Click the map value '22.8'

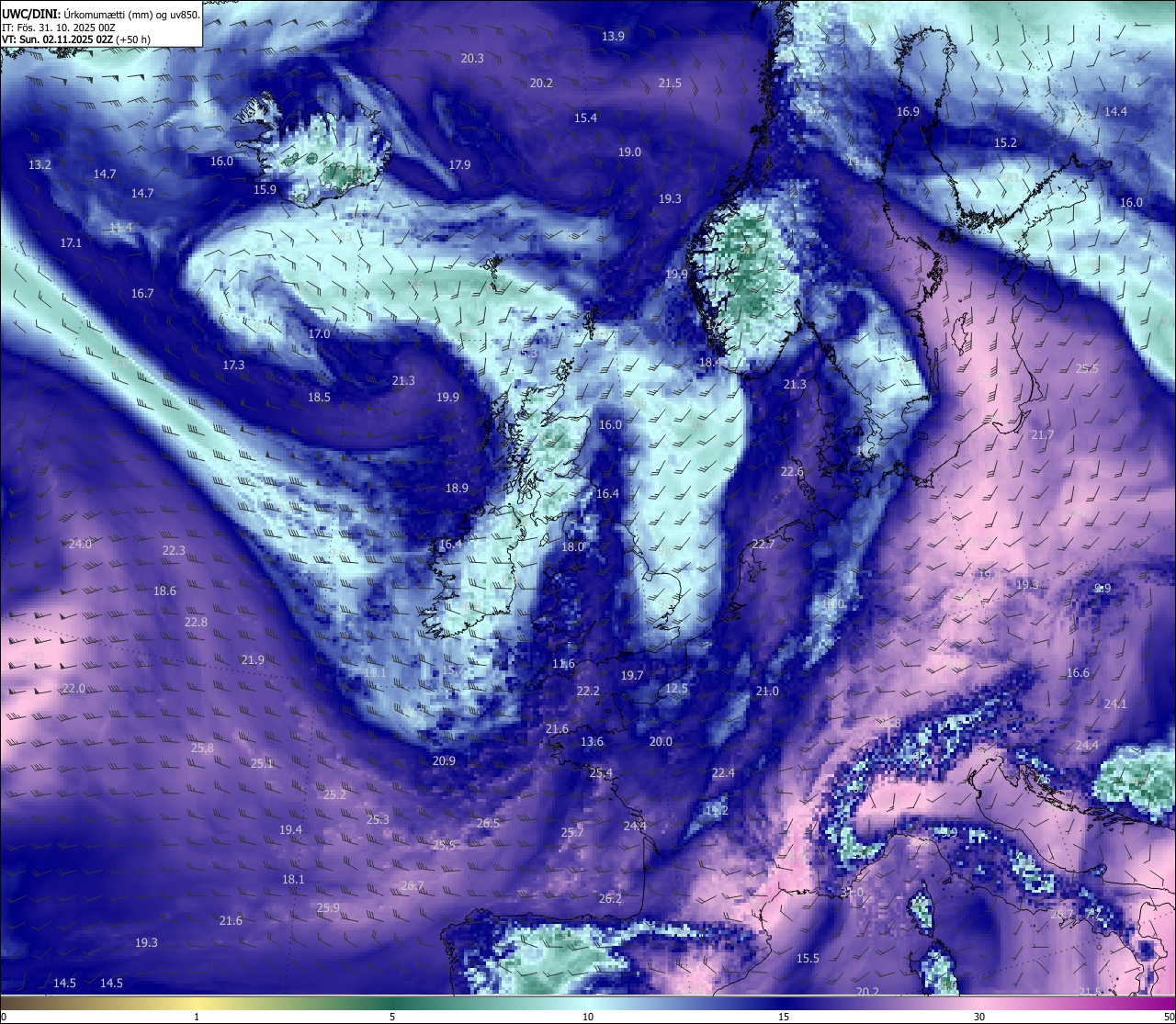pos(196,622)
